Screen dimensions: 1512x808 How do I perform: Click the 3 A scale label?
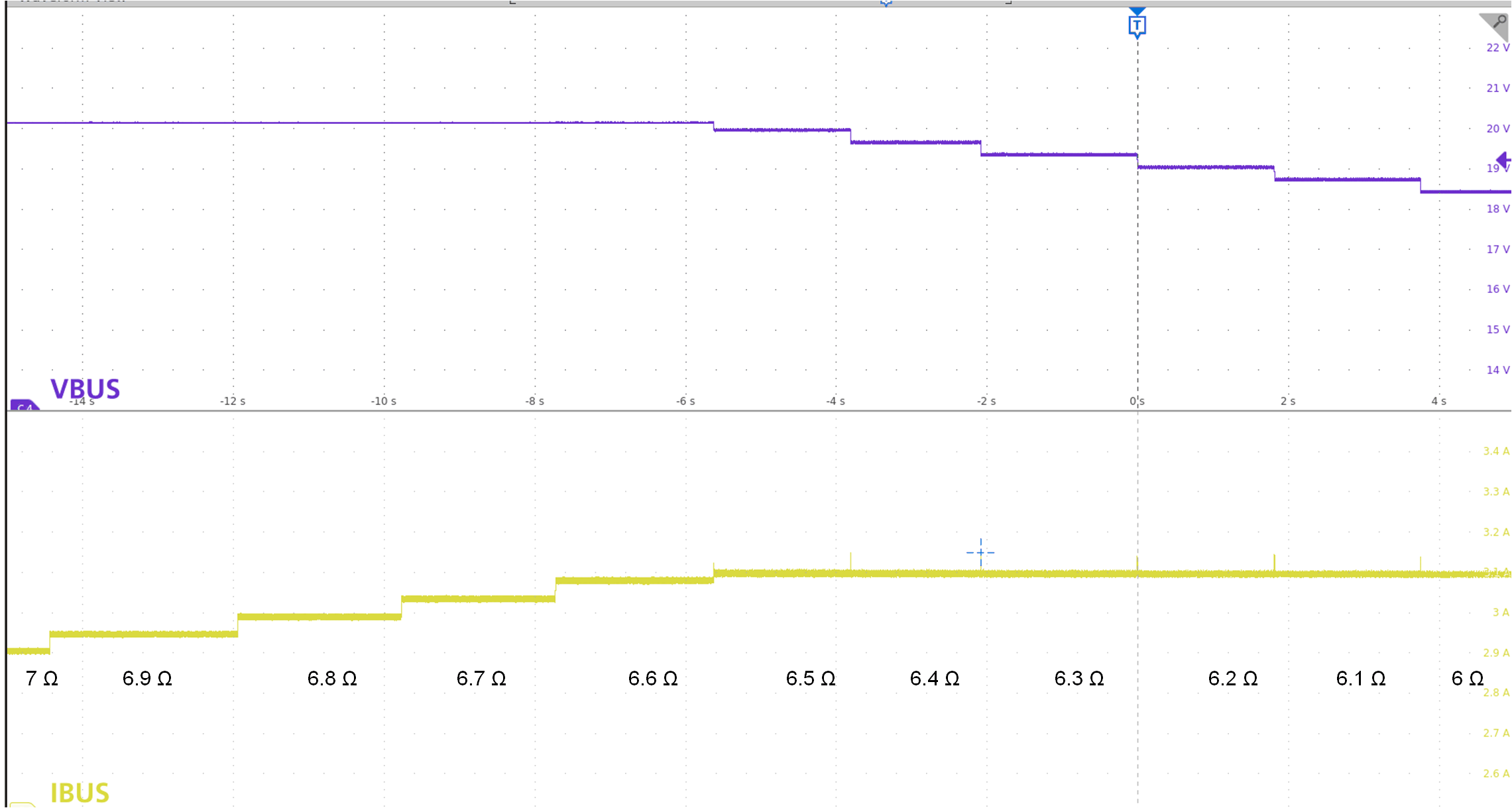[x=1501, y=612]
